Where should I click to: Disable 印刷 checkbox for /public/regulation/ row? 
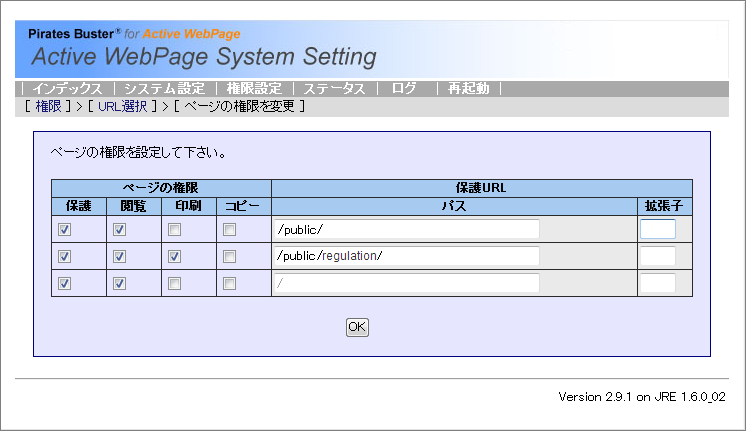175,256
